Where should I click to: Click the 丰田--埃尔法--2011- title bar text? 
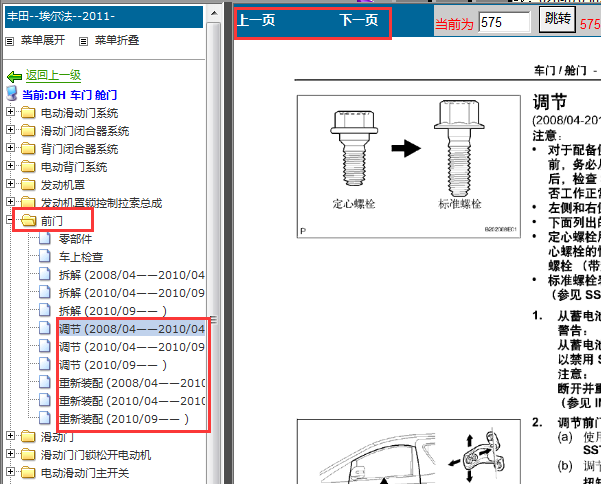tap(61, 16)
